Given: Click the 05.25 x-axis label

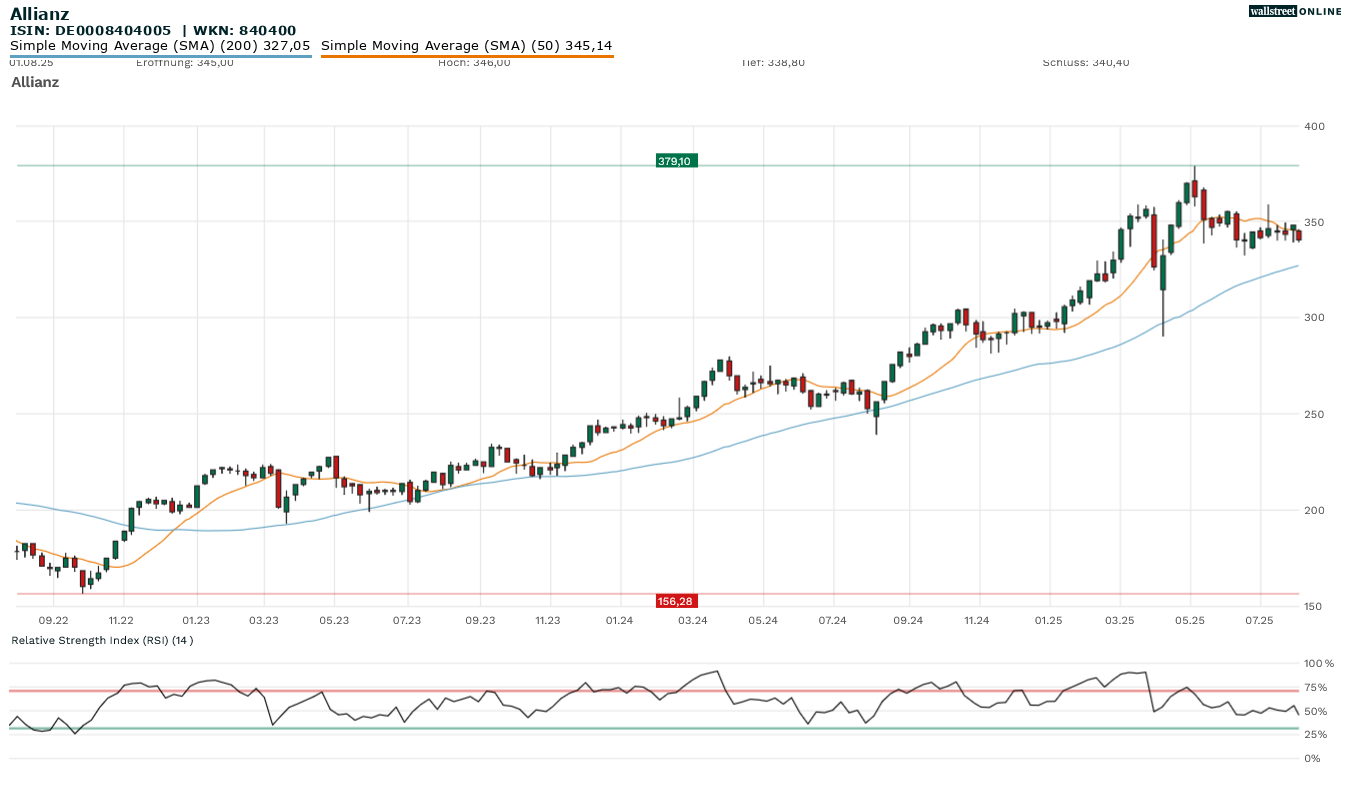Looking at the screenshot, I should pyautogui.click(x=1189, y=621).
